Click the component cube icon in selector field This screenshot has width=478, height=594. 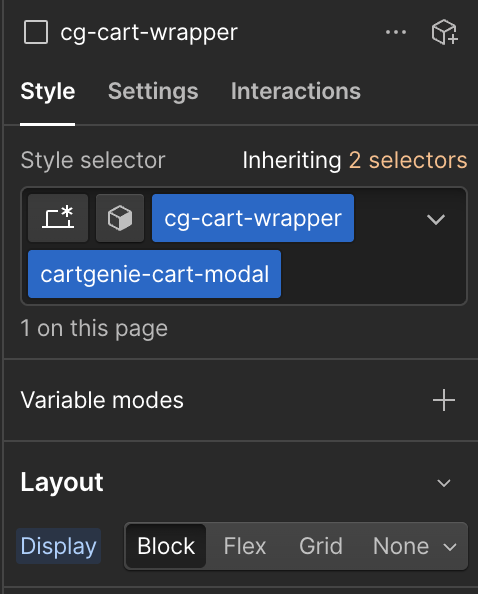pos(120,218)
